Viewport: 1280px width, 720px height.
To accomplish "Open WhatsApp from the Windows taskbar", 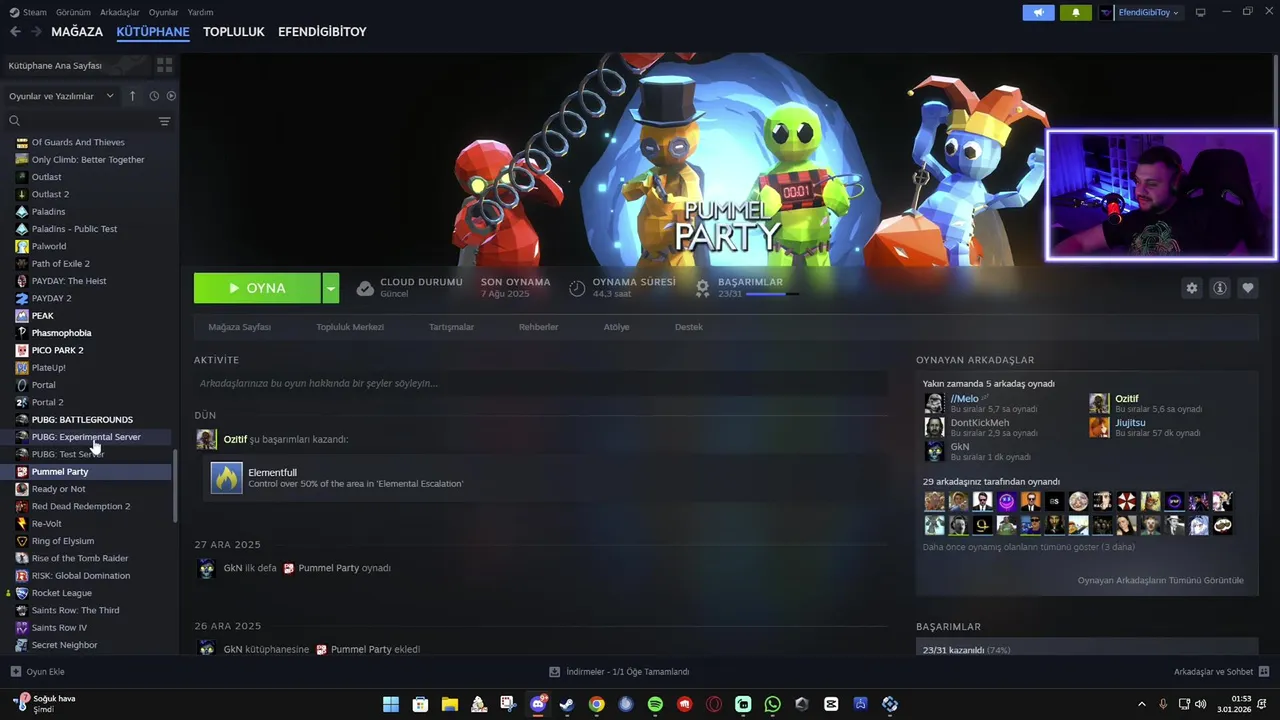I will [772, 704].
